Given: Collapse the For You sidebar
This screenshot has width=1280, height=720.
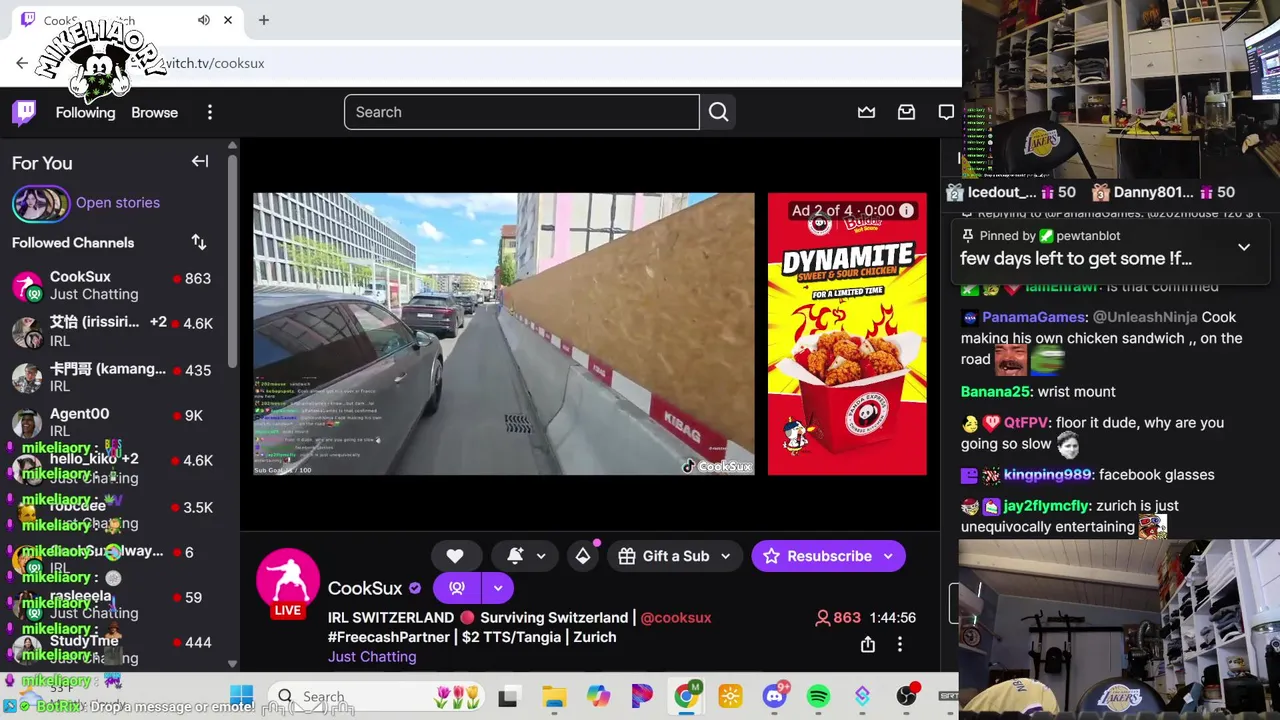Looking at the screenshot, I should pyautogui.click(x=200, y=161).
